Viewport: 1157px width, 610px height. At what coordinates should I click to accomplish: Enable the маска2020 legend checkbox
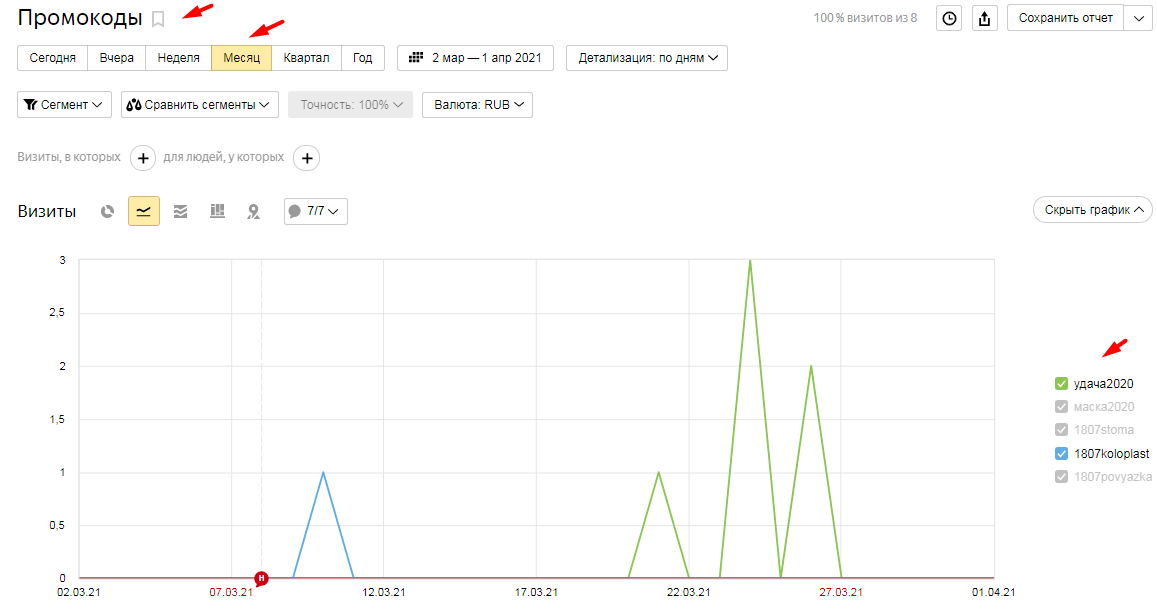pyautogui.click(x=1062, y=407)
